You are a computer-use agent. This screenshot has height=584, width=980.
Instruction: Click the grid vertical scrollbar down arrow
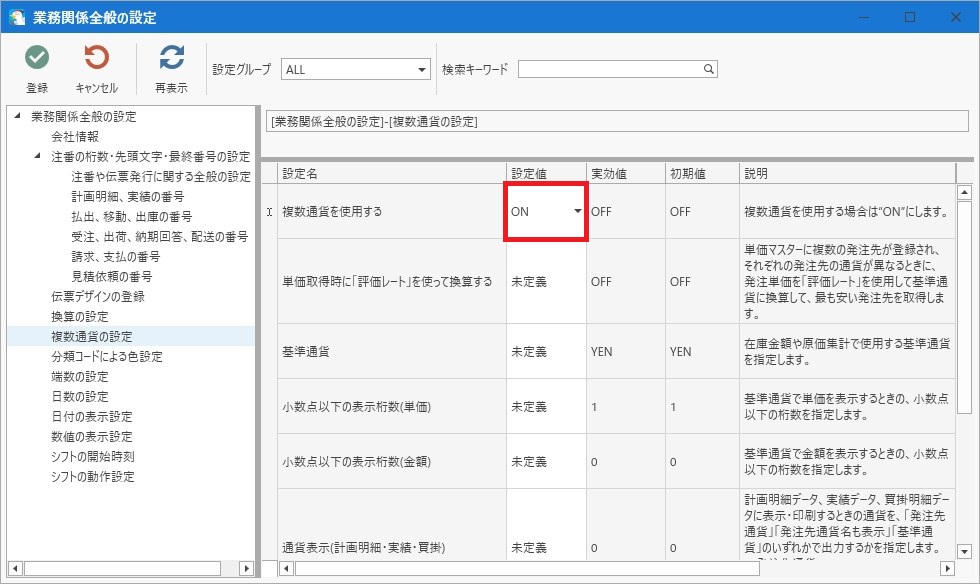pos(964,551)
